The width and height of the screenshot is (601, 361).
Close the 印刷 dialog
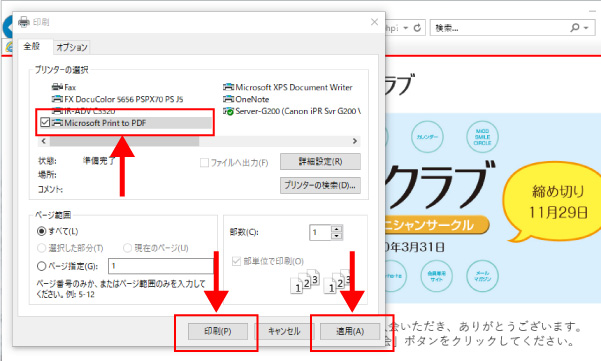click(374, 22)
